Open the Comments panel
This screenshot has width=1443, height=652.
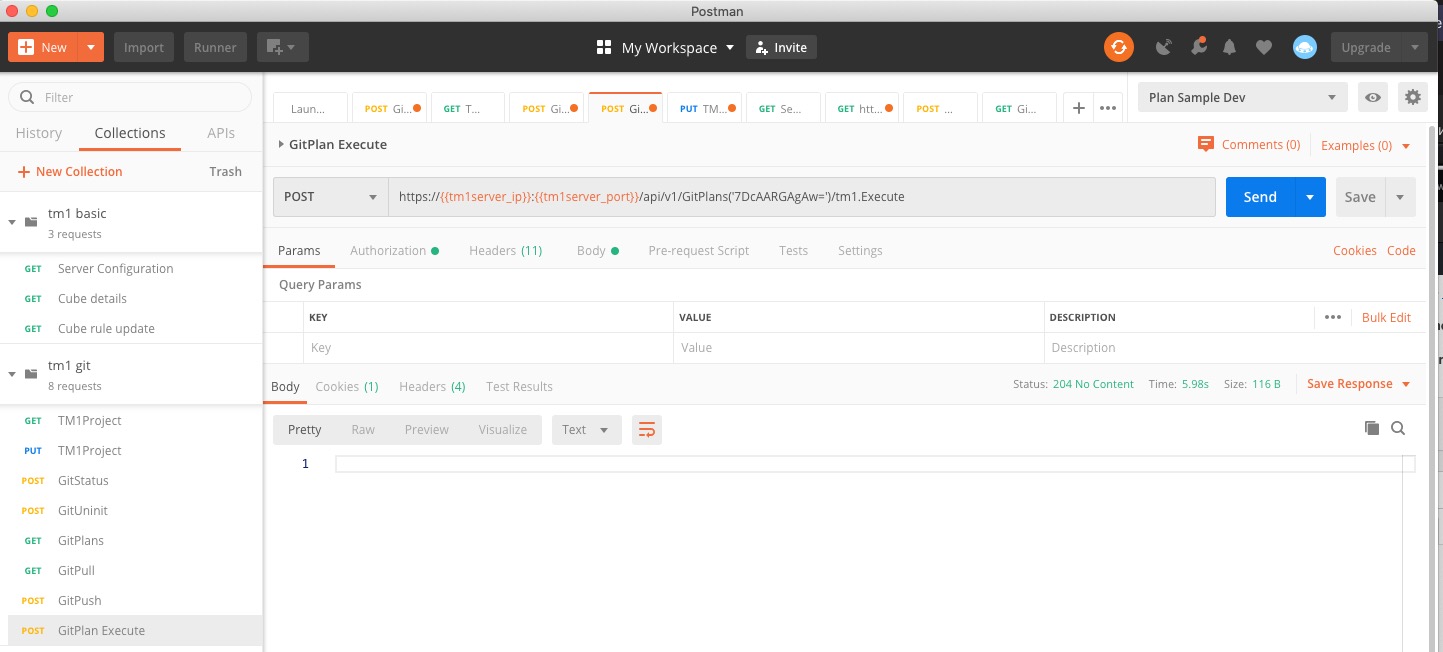point(1249,145)
